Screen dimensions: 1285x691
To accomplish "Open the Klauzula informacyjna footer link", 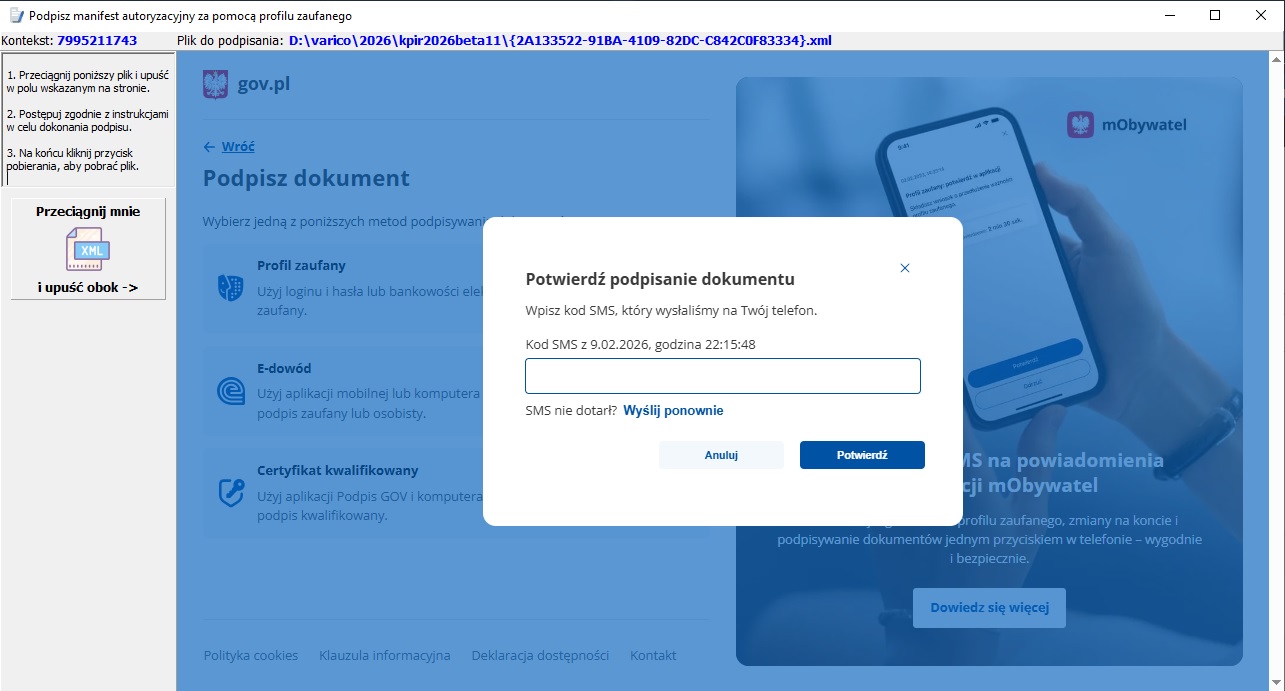I will coord(385,655).
